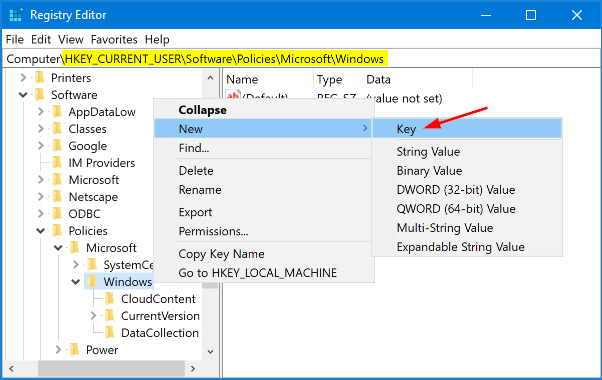Click the CurrentVersion folder icon
Screen dimensions: 602x380
coord(110,316)
